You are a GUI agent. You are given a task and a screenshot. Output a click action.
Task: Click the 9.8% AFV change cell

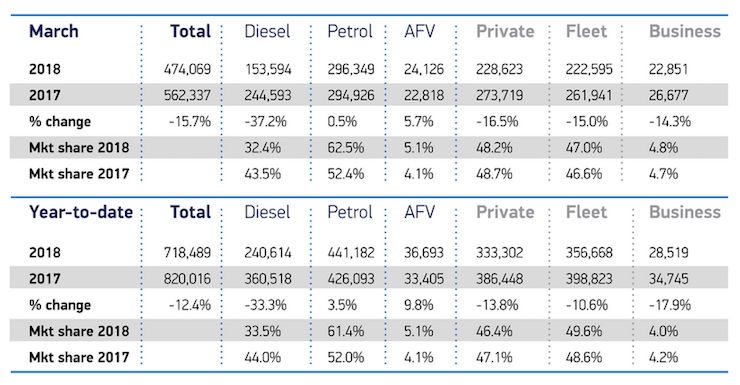click(418, 305)
